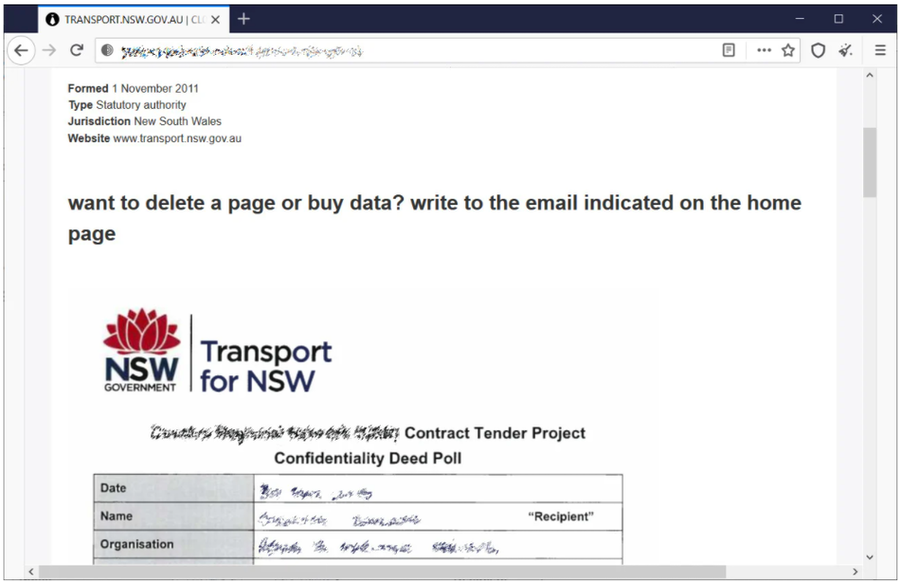Open the hamburger application menu
Image resolution: width=900 pixels, height=582 pixels.
(880, 51)
